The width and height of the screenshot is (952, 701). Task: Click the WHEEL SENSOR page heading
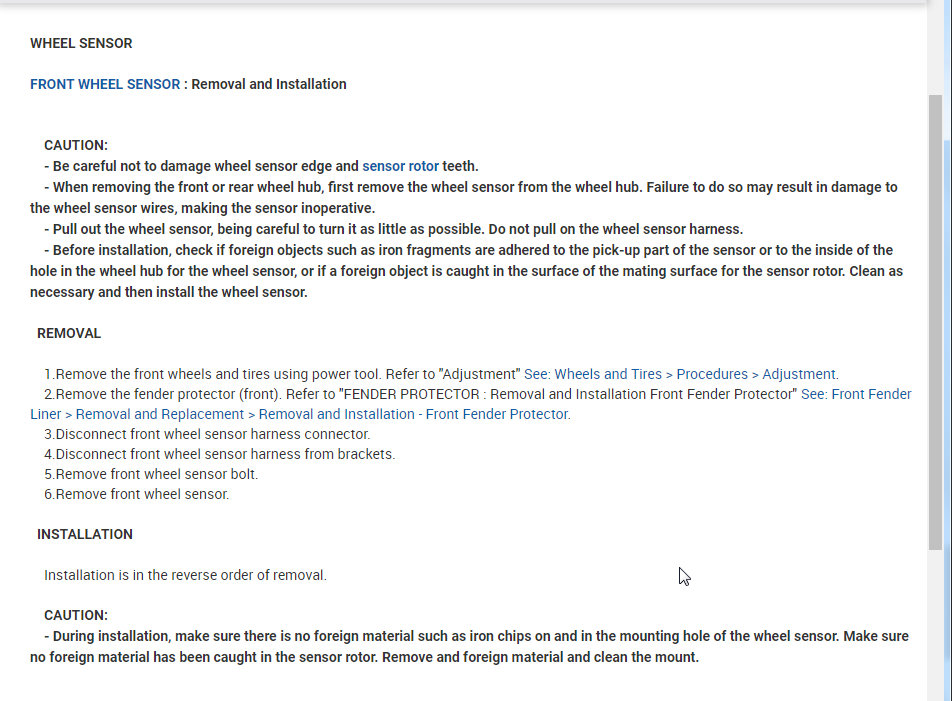point(81,44)
